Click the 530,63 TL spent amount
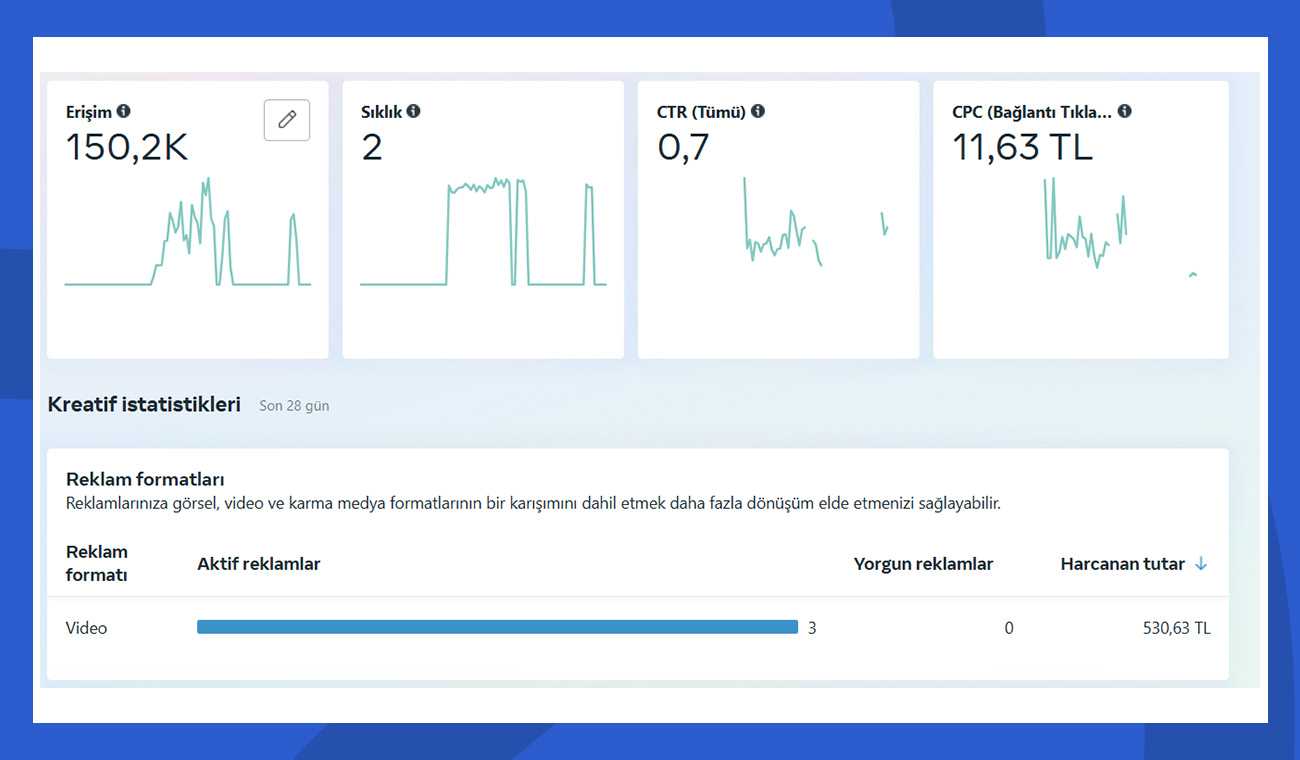Image resolution: width=1300 pixels, height=760 pixels. click(1176, 628)
